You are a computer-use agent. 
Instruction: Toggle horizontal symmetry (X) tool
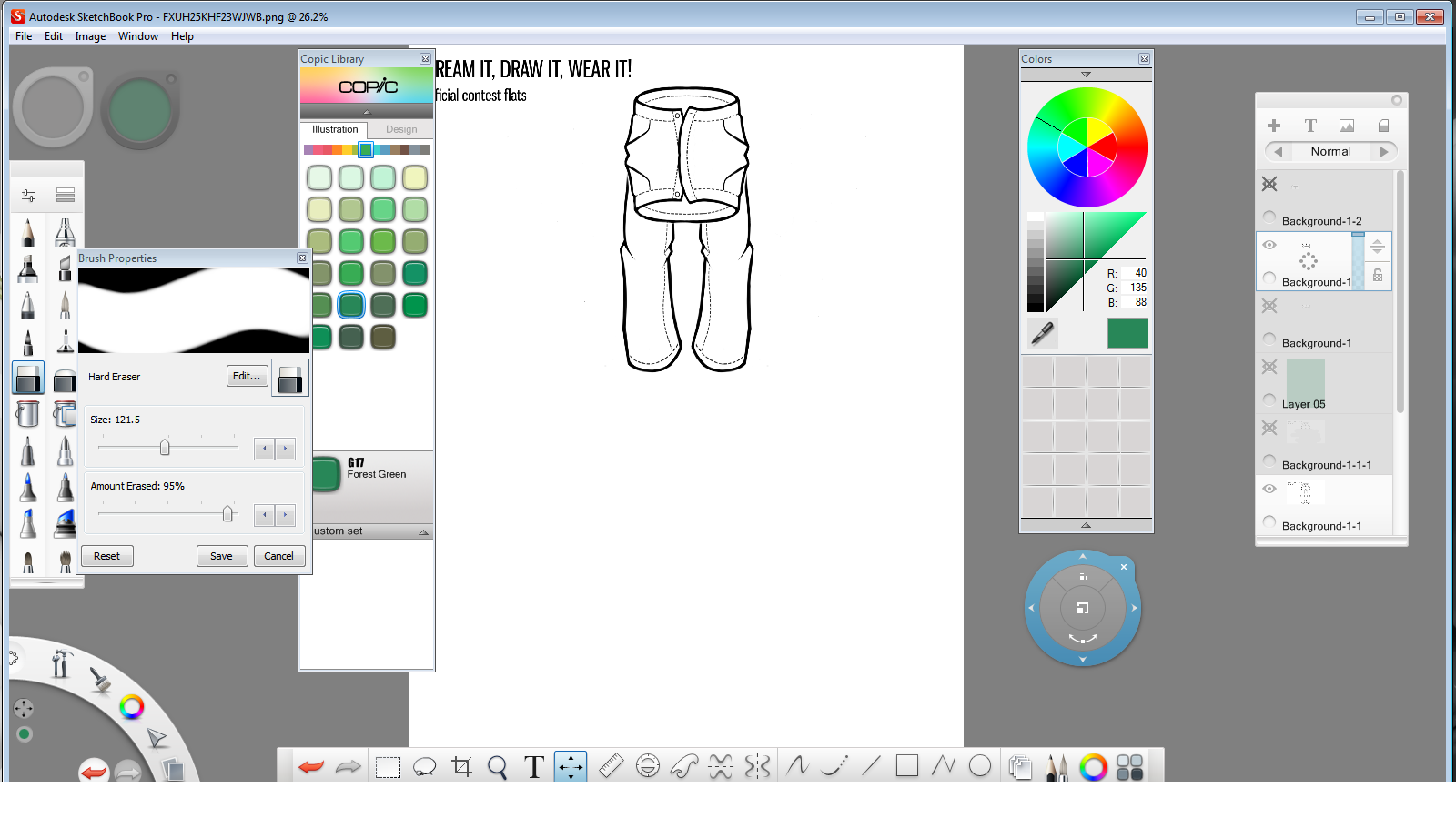click(x=721, y=766)
